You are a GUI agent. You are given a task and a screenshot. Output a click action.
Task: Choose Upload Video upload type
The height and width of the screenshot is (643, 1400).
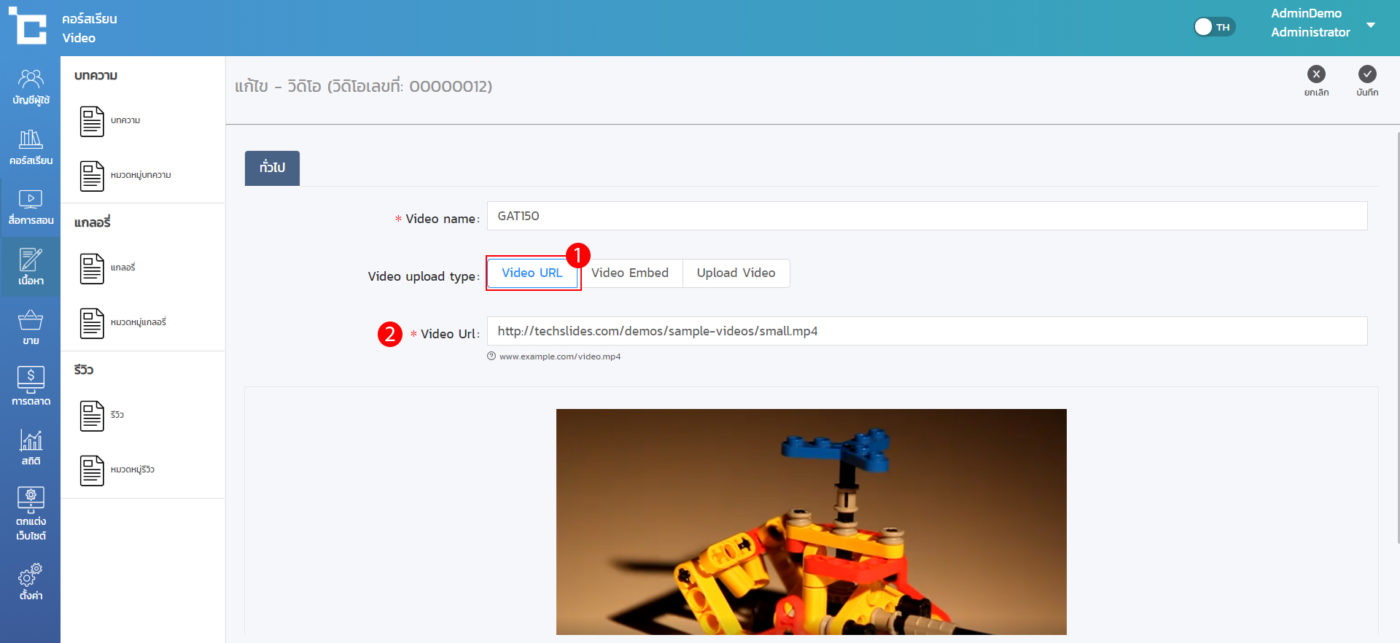tap(735, 273)
